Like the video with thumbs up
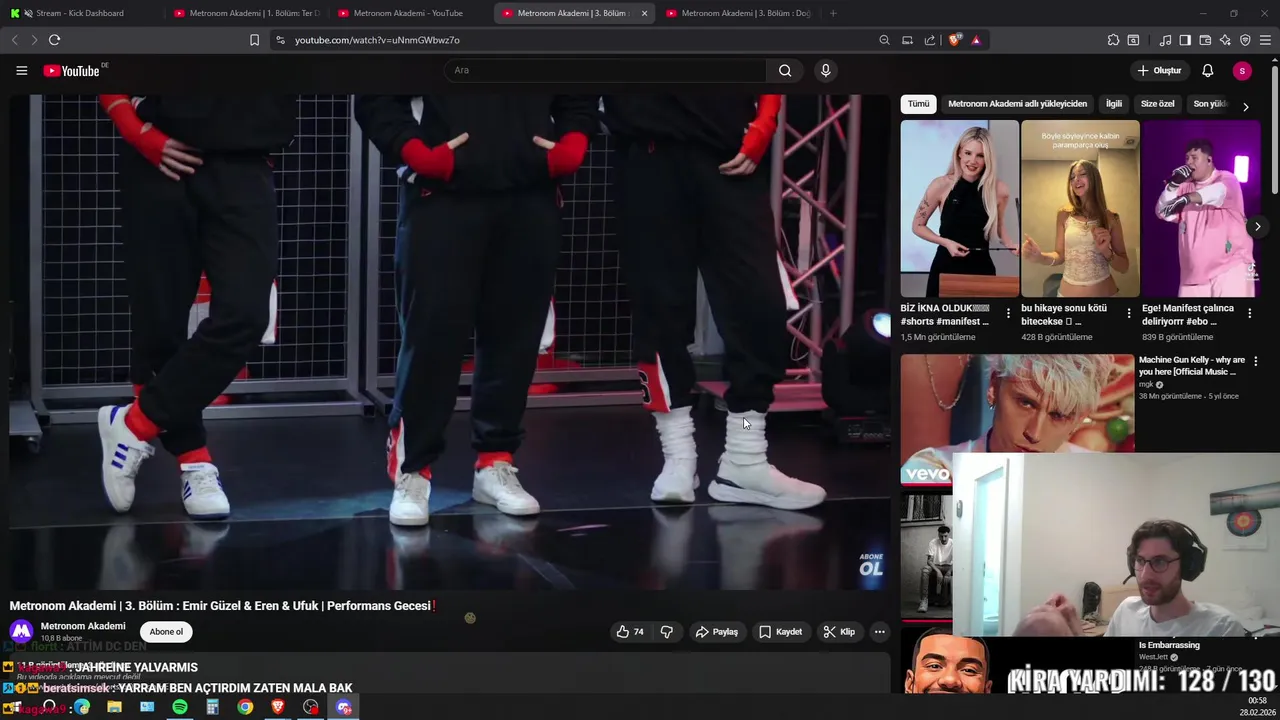Image resolution: width=1280 pixels, height=720 pixels. click(x=630, y=632)
